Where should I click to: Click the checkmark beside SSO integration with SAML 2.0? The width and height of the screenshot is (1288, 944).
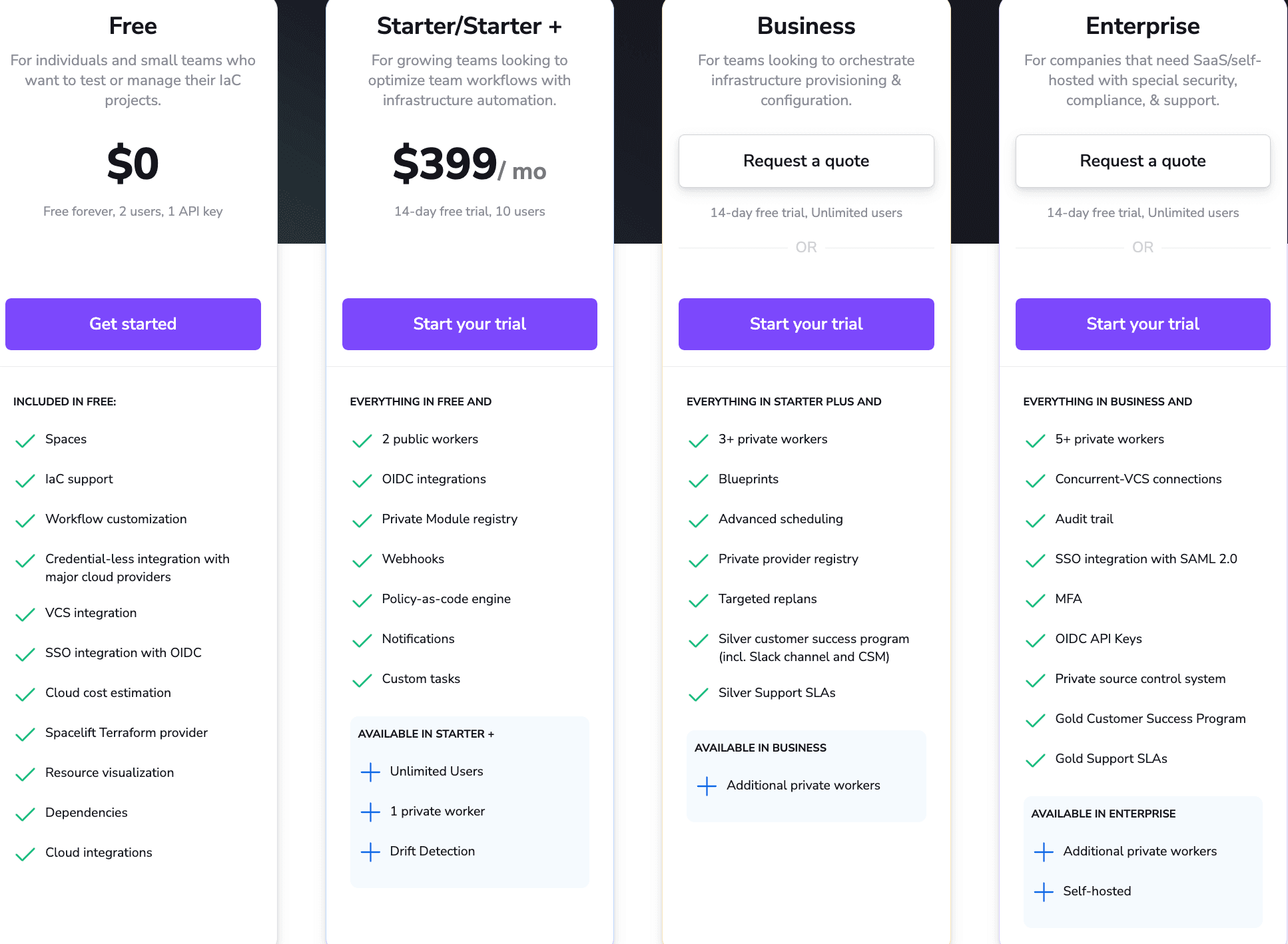point(1036,560)
